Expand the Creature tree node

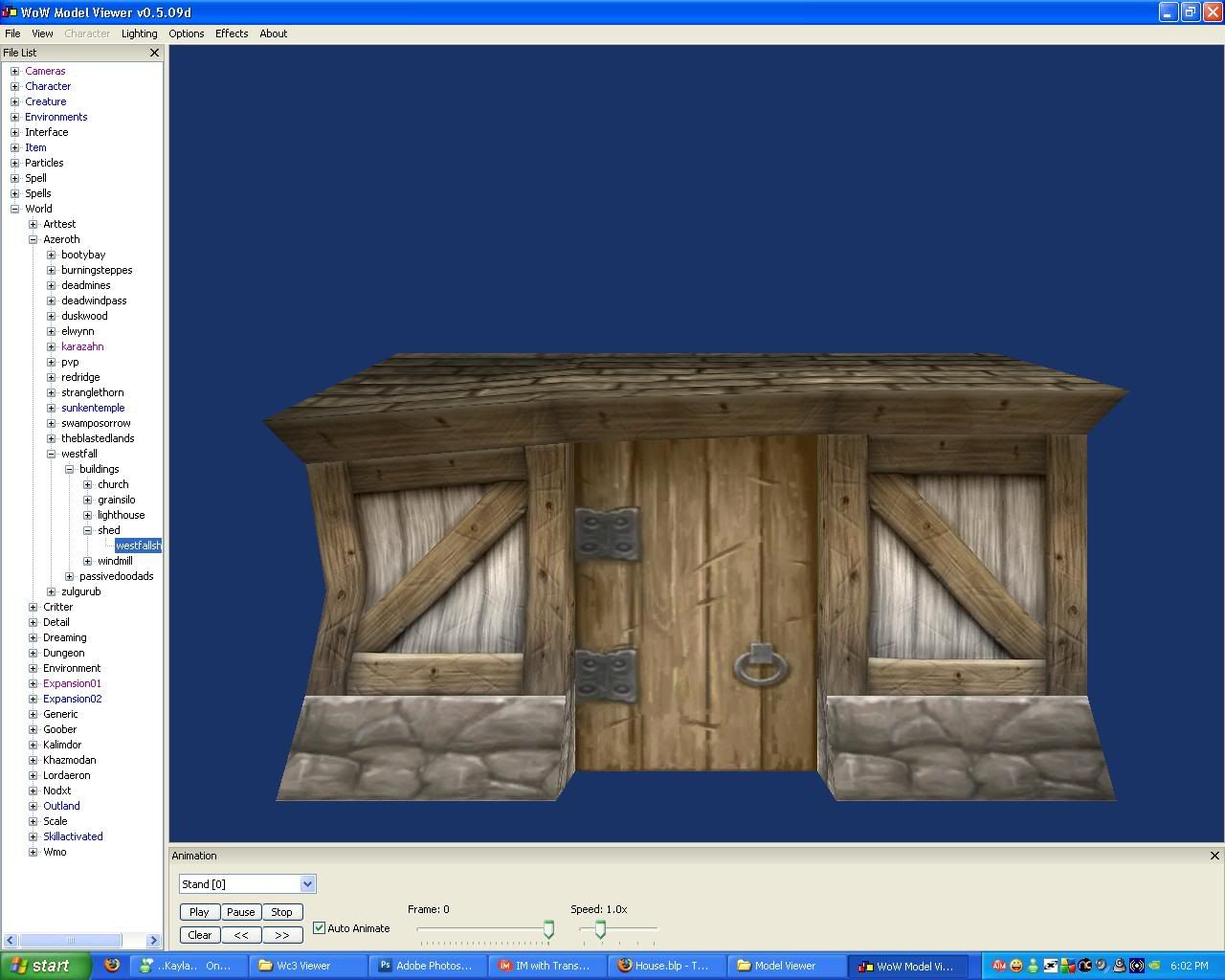click(15, 101)
